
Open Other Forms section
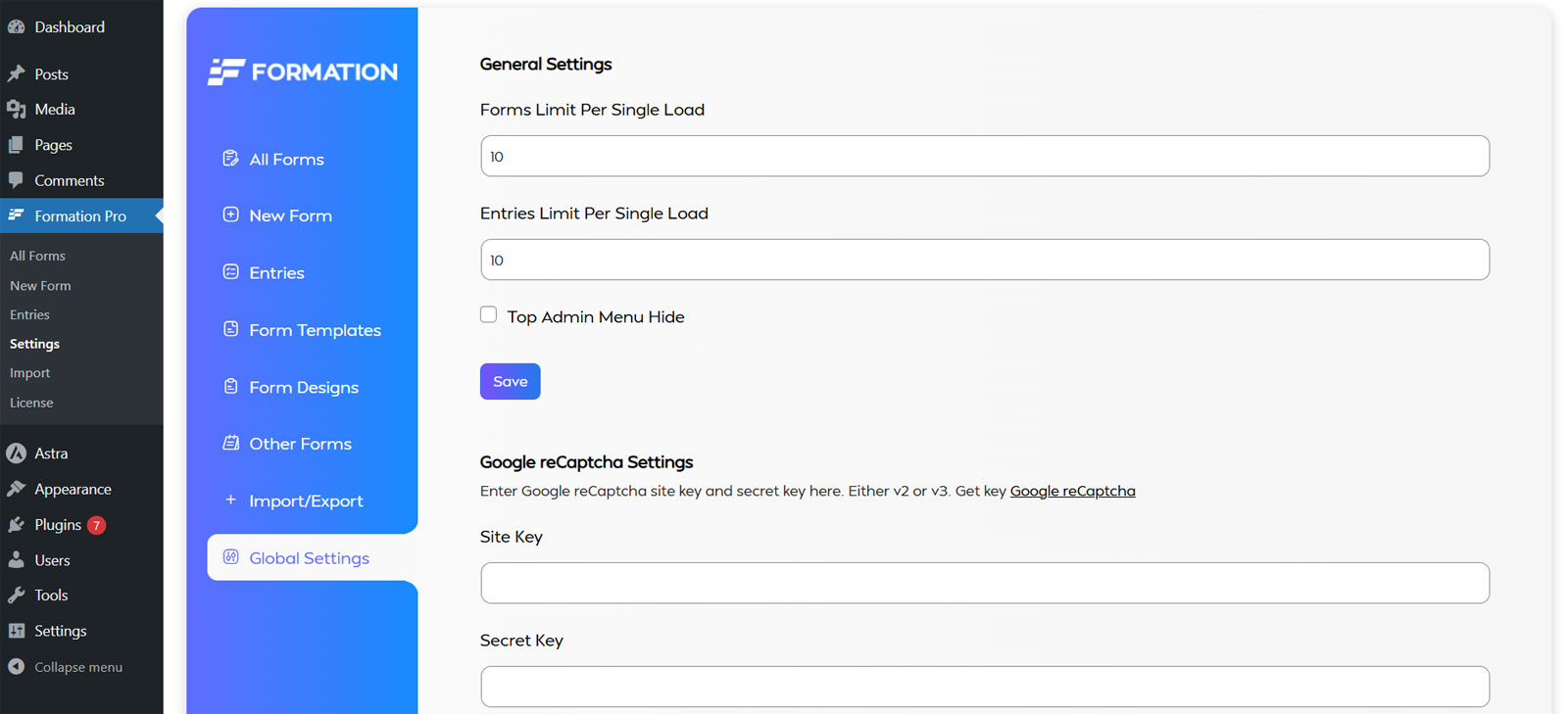click(300, 444)
